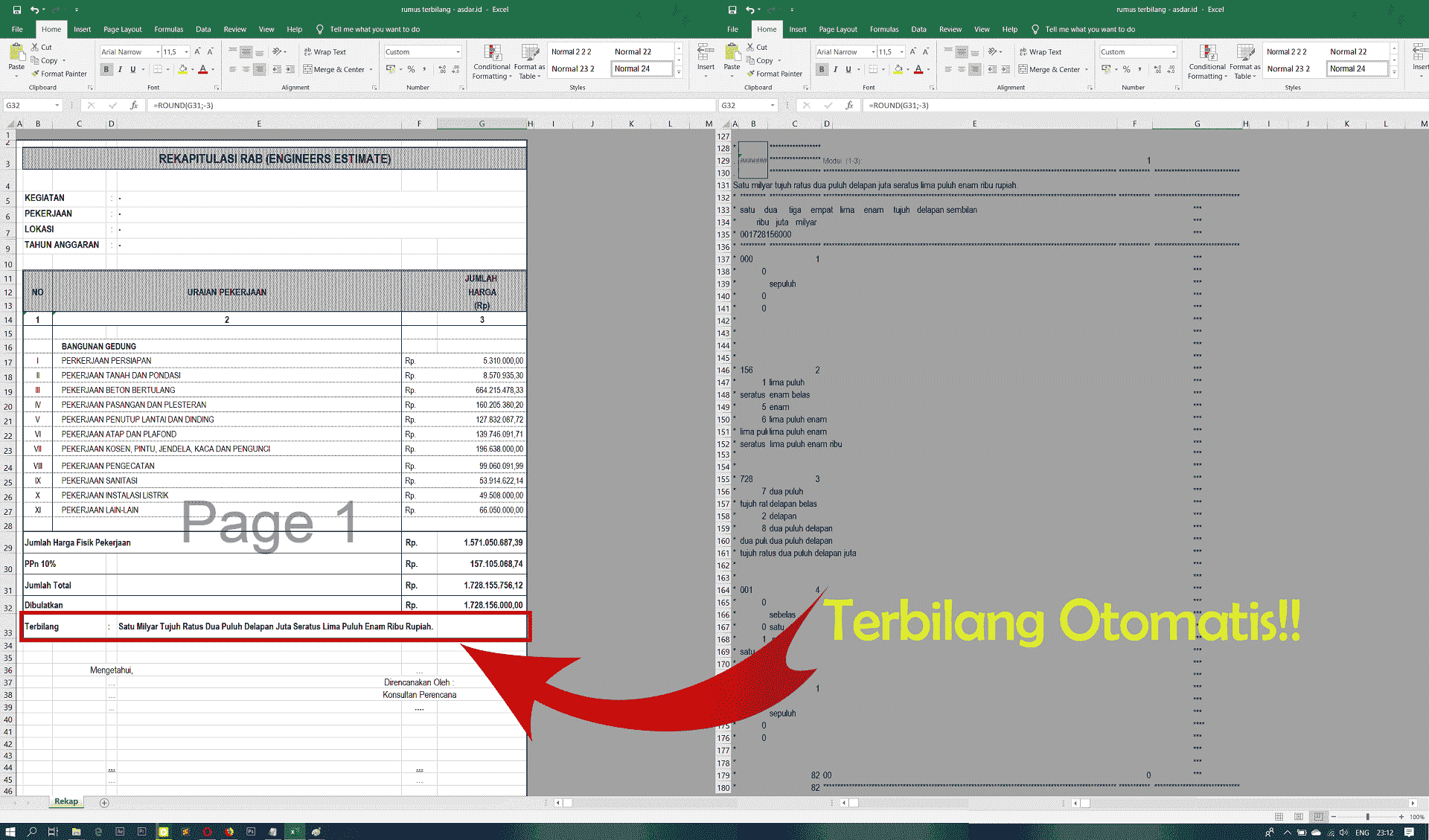Open Insert tab in left window
This screenshot has height=840, width=1429.
coord(82,29)
